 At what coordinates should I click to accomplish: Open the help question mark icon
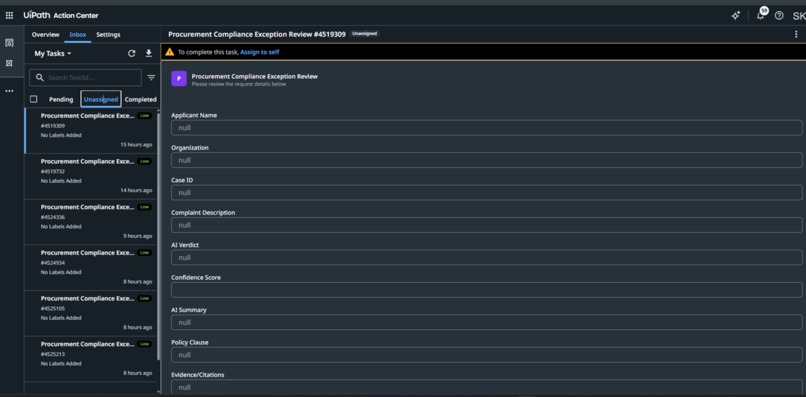click(779, 15)
